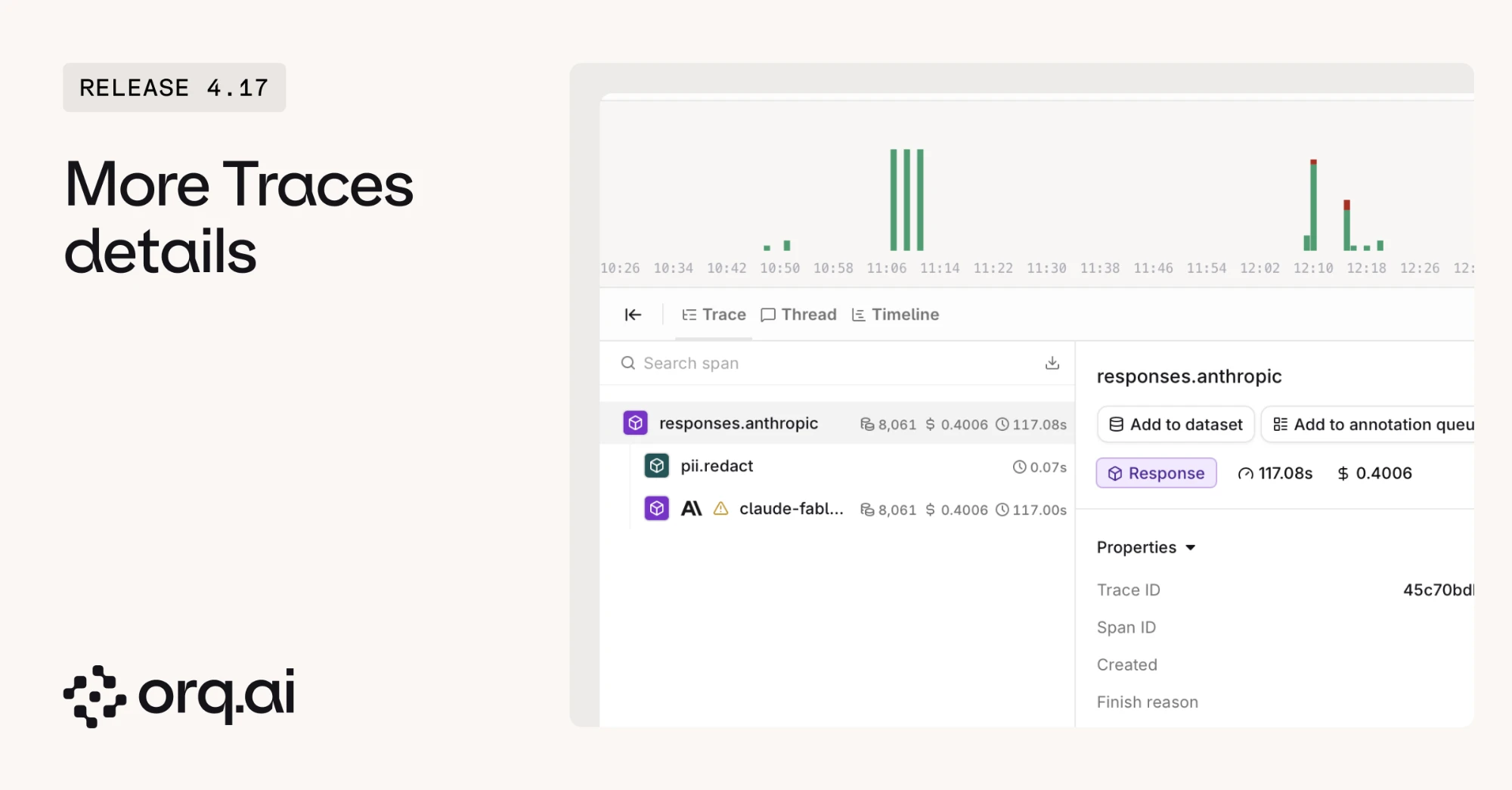Image resolution: width=1512 pixels, height=790 pixels.
Task: Collapse the panel with the back arrow icon
Action: coord(633,314)
